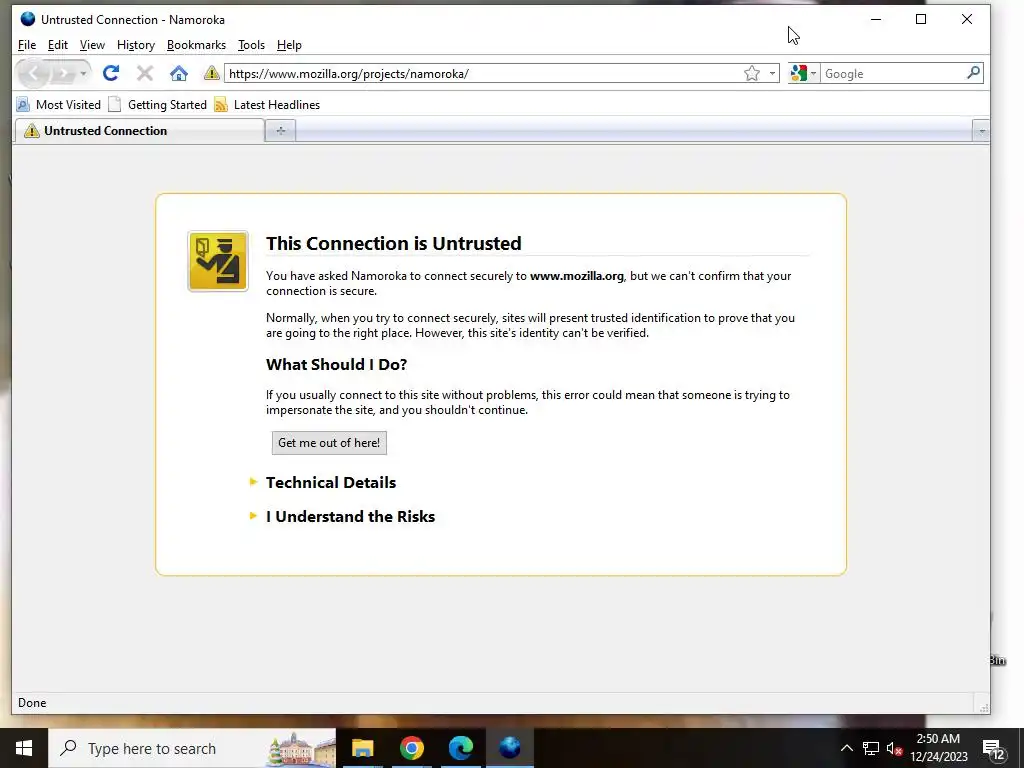Select the Untrusted Connection tab
The height and width of the screenshot is (768, 1024).
click(138, 131)
